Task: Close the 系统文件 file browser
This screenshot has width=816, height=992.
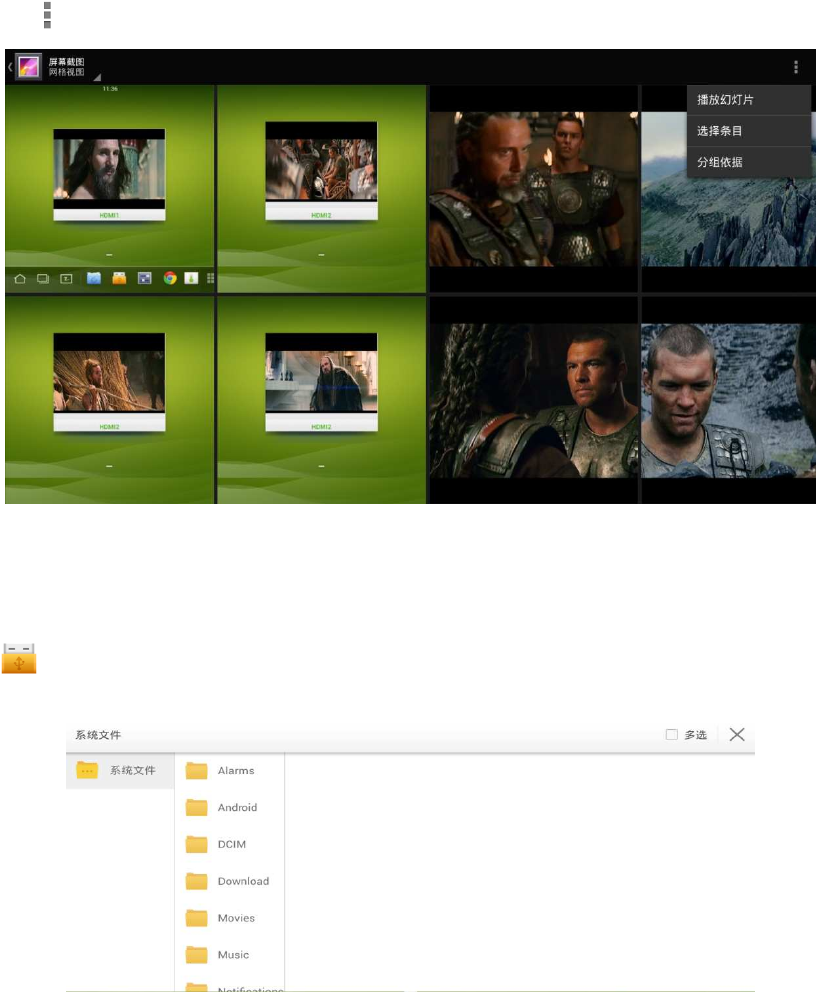Action: [737, 735]
